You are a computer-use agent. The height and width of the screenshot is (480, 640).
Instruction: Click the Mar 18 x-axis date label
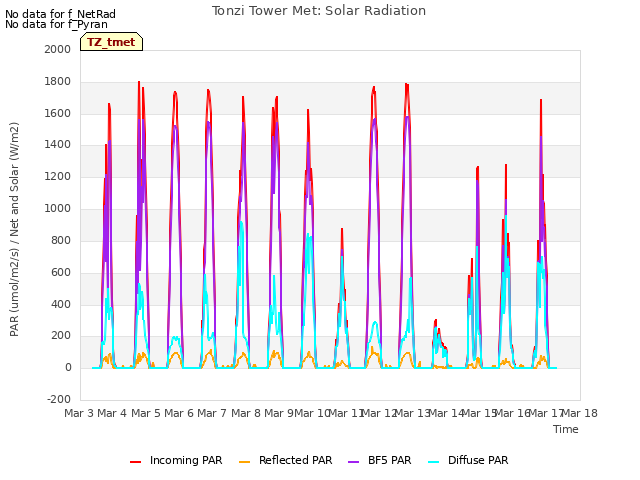coord(580,413)
